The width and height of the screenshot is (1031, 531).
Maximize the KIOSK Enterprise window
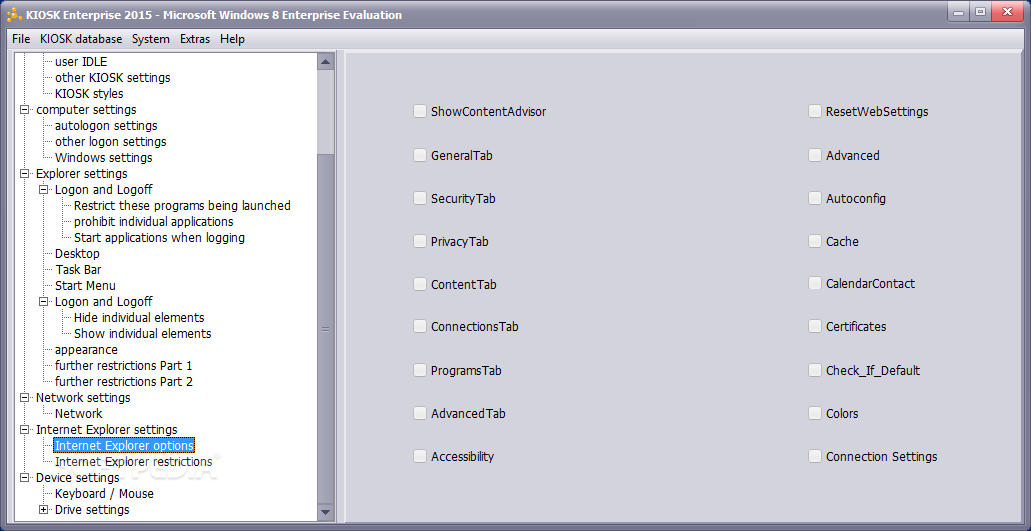pyautogui.click(x=980, y=12)
